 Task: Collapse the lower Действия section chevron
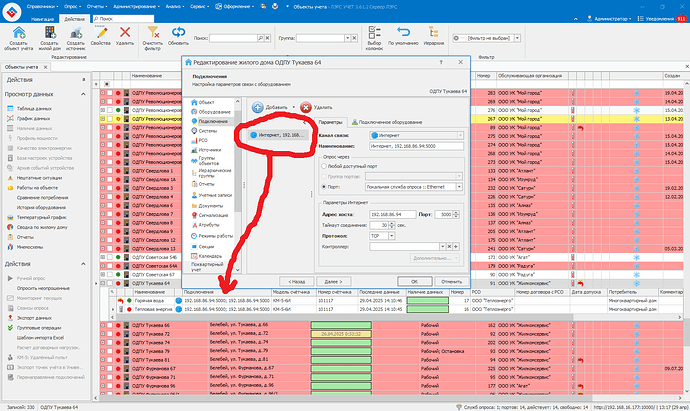click(83, 264)
